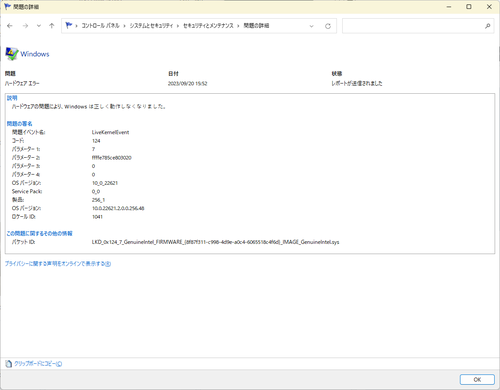The height and width of the screenshot is (390, 500).
Task: Click the この問題に関するその他の情報 heading
Action: [40, 233]
